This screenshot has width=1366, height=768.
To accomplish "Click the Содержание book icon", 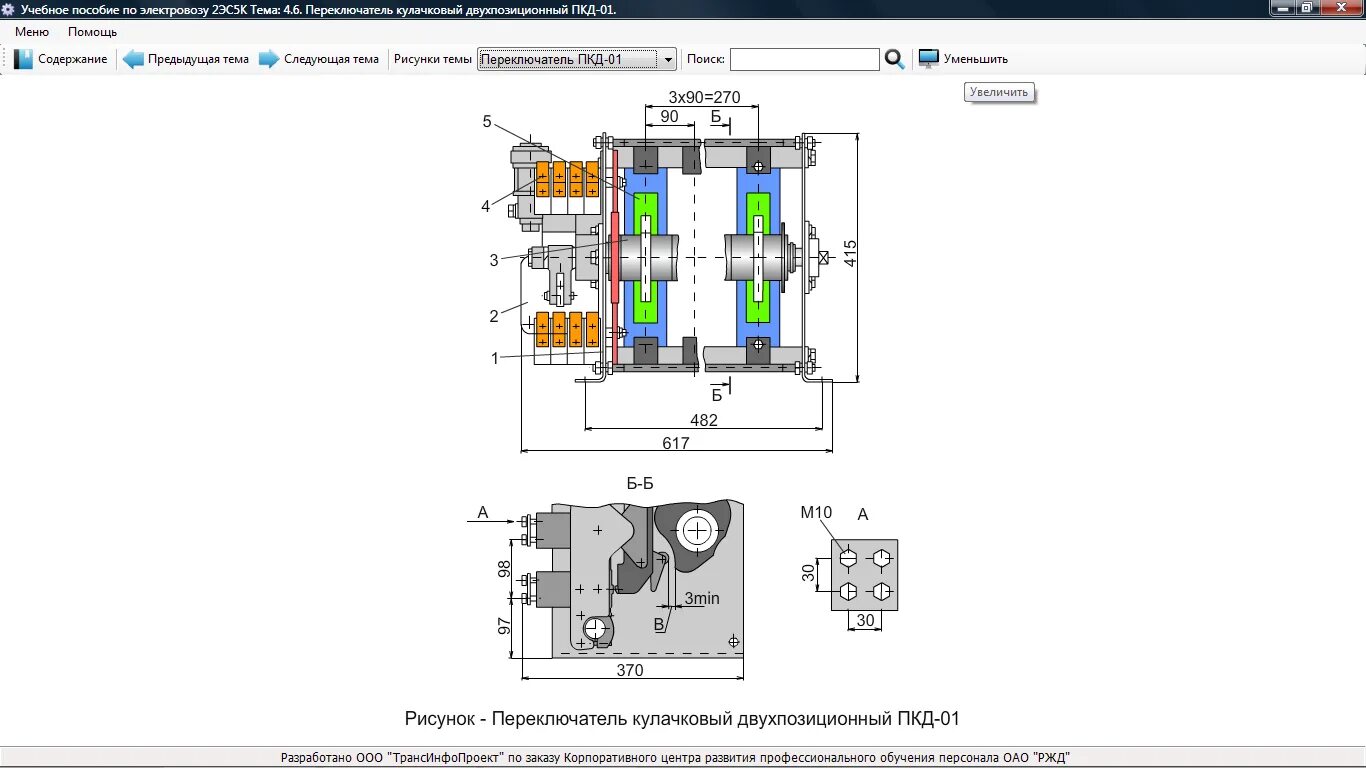I will pos(23,59).
